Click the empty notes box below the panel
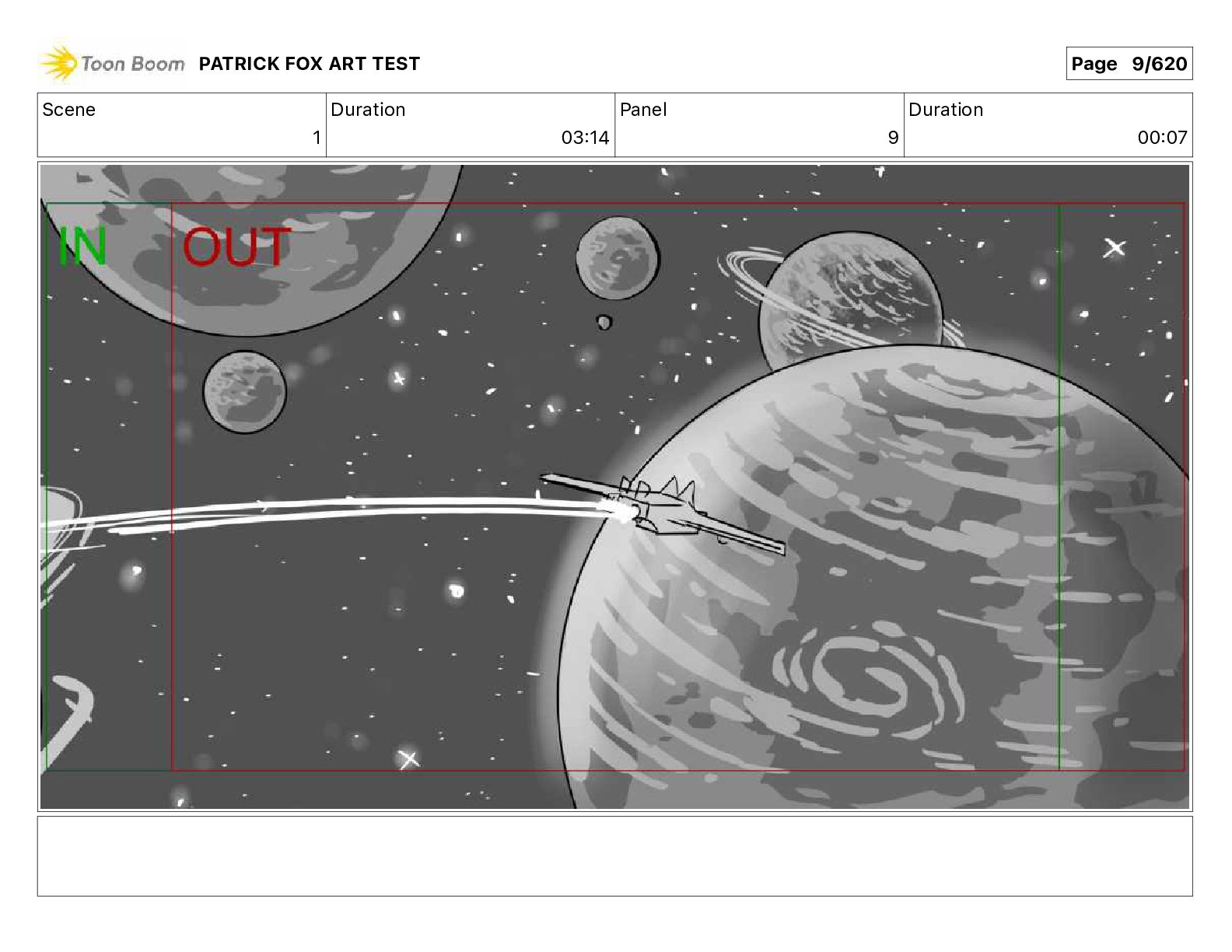The width and height of the screenshot is (1232, 952). (x=614, y=856)
